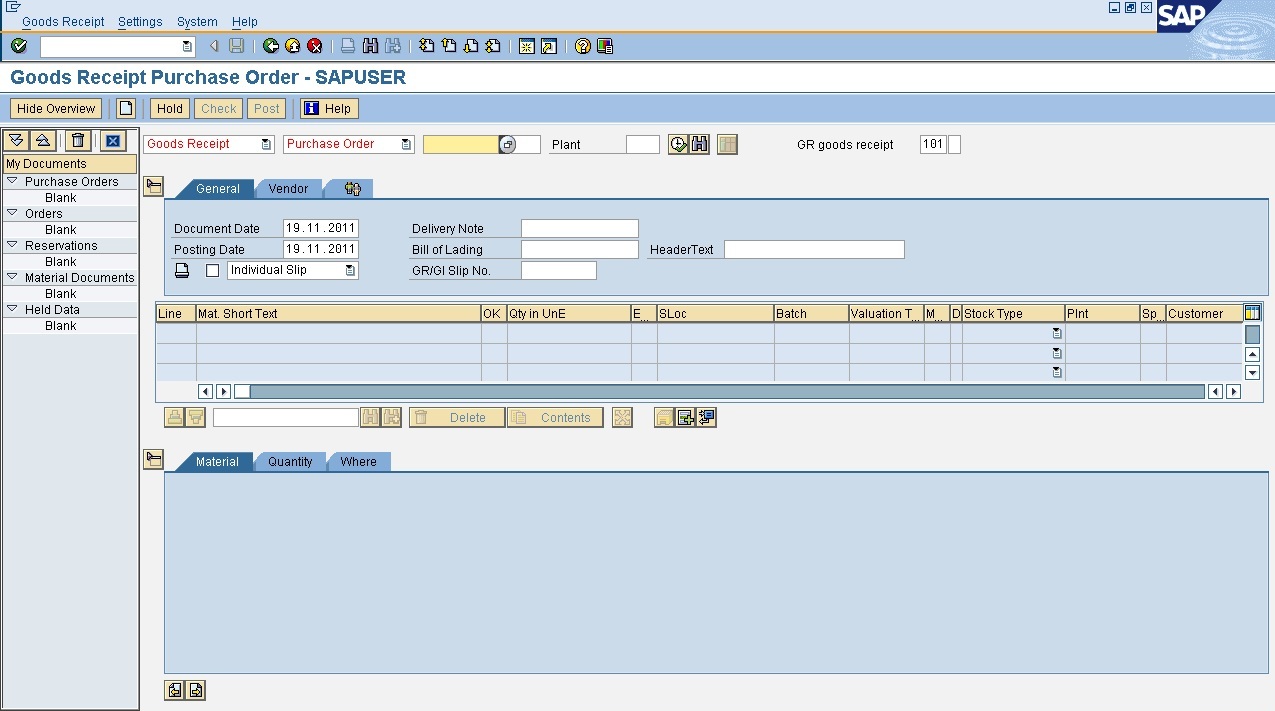The width and height of the screenshot is (1275, 711).
Task: Click the Generate Shortcut icon
Action: [x=549, y=46]
